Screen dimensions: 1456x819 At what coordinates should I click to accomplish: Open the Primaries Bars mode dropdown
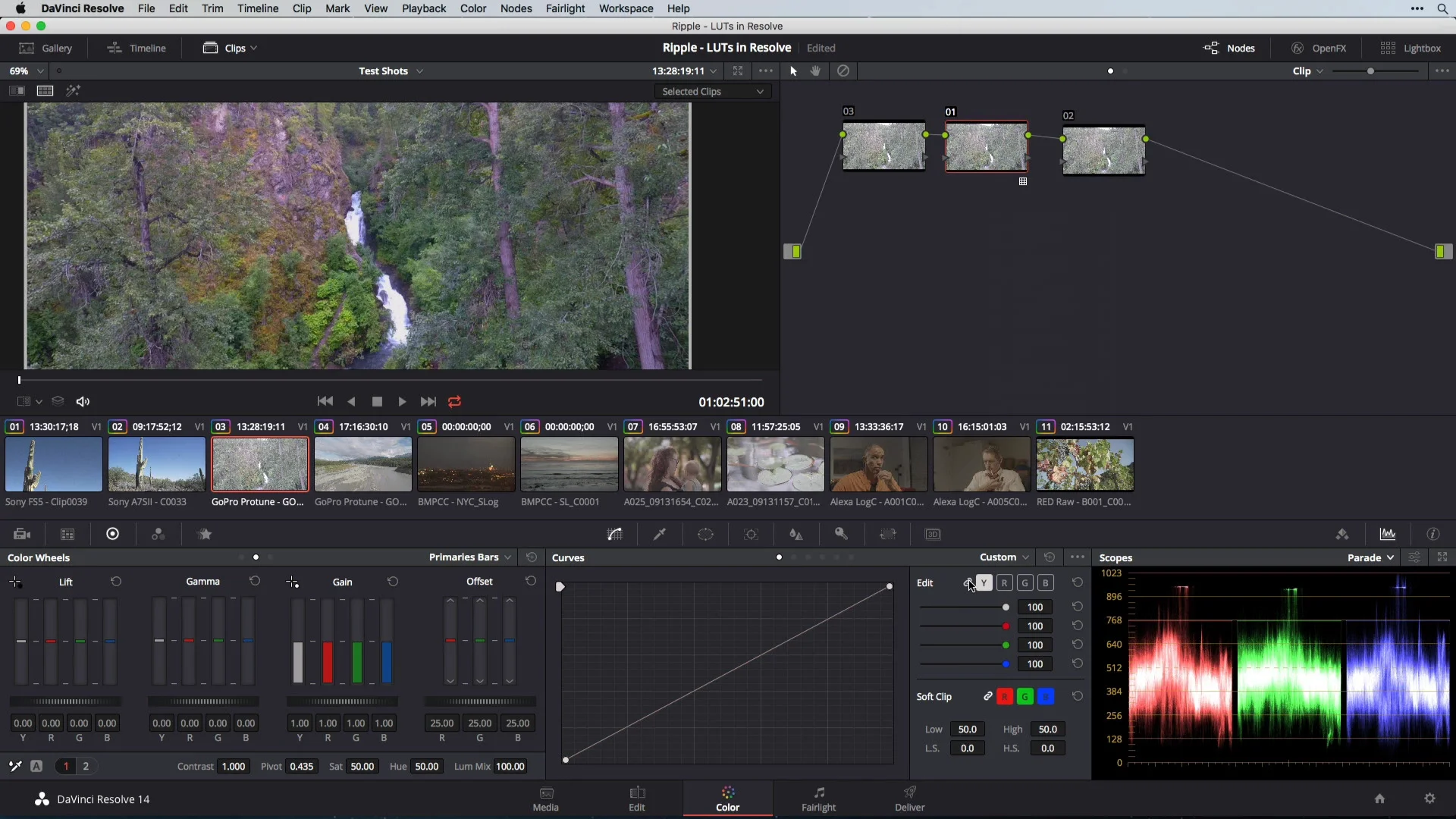[470, 557]
